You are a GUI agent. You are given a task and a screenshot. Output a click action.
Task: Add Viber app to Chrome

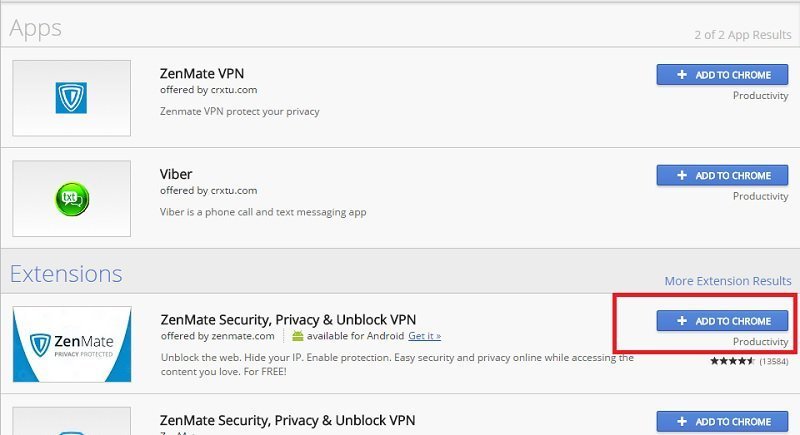tap(722, 175)
